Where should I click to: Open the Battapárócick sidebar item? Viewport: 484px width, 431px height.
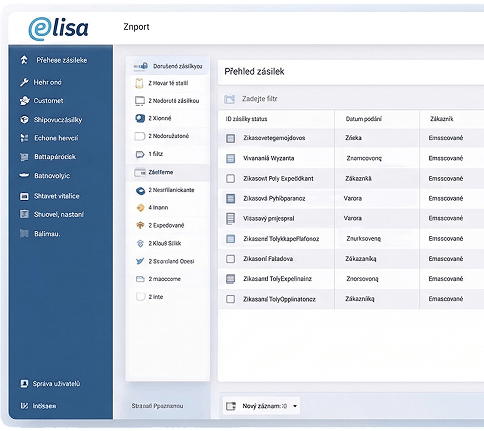point(55,157)
